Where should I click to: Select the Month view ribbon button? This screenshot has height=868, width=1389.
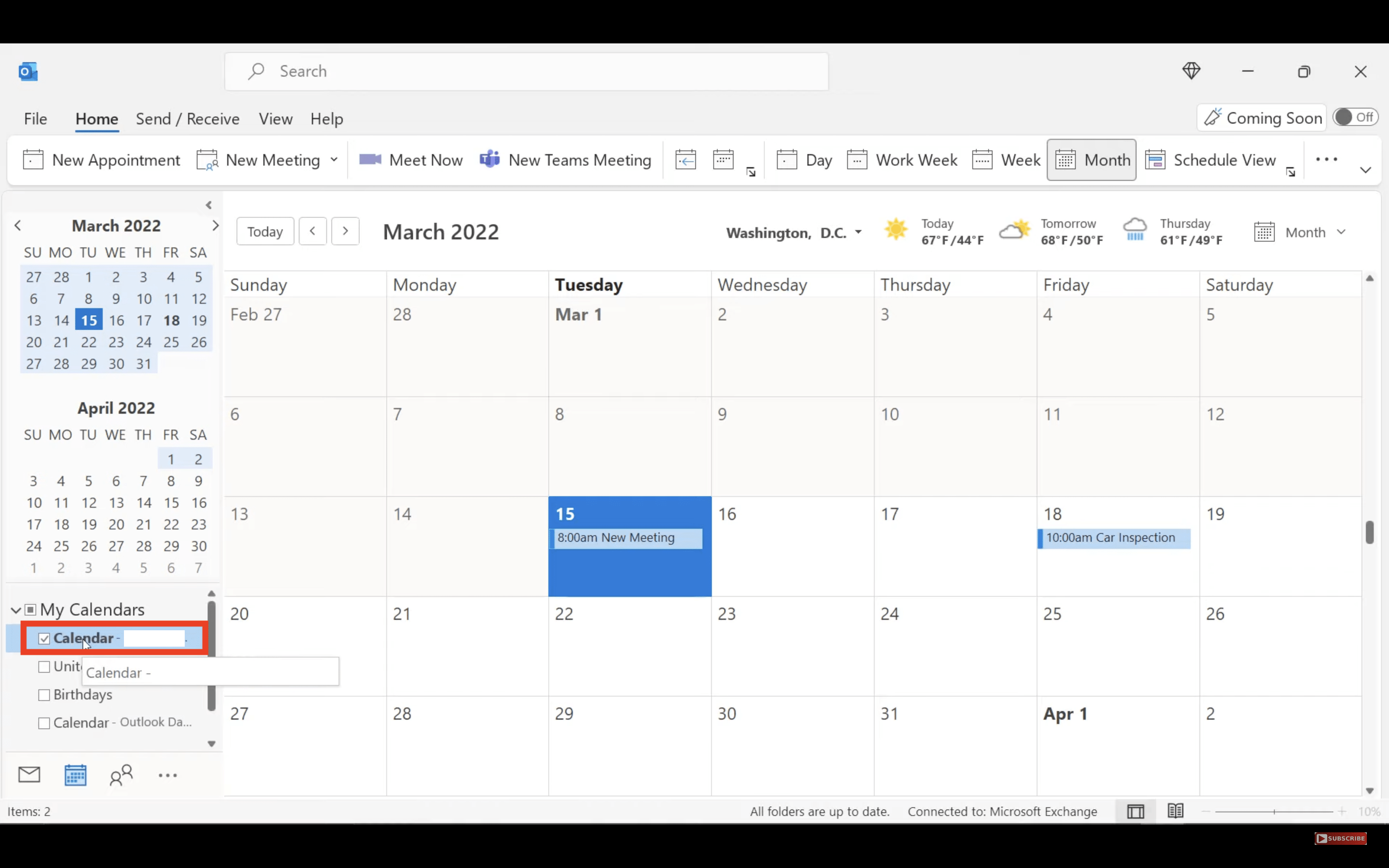pyautogui.click(x=1092, y=160)
